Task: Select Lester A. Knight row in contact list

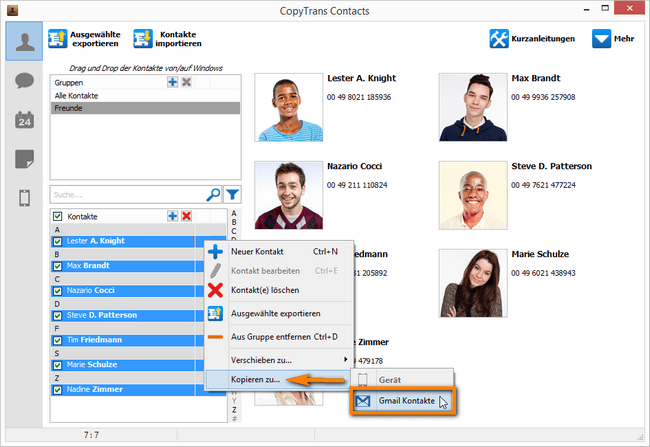Action: click(129, 241)
